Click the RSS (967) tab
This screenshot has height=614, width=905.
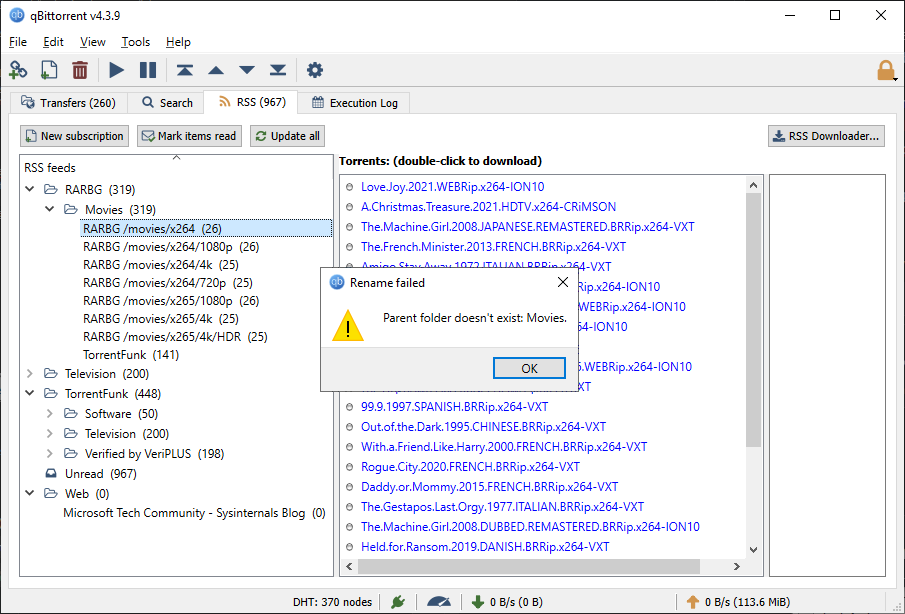(x=252, y=102)
